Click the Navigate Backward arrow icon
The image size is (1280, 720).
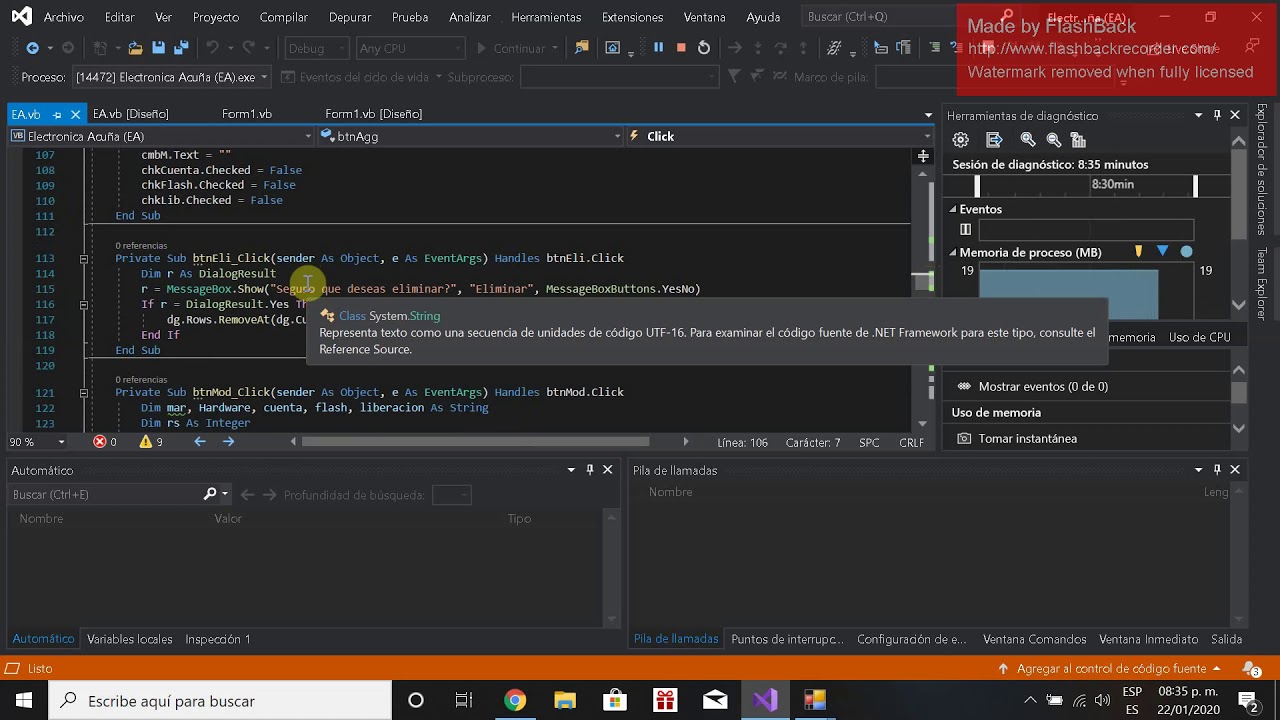click(33, 48)
